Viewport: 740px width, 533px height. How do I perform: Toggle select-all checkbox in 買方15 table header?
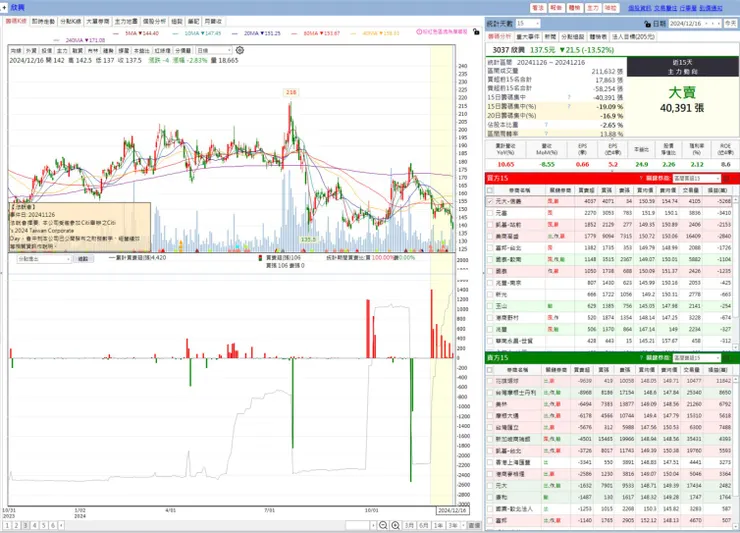pyautogui.click(x=490, y=190)
